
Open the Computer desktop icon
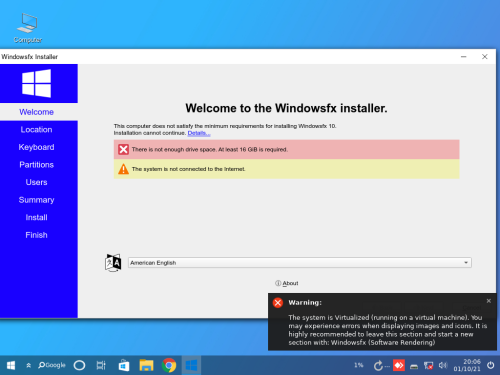(x=28, y=28)
